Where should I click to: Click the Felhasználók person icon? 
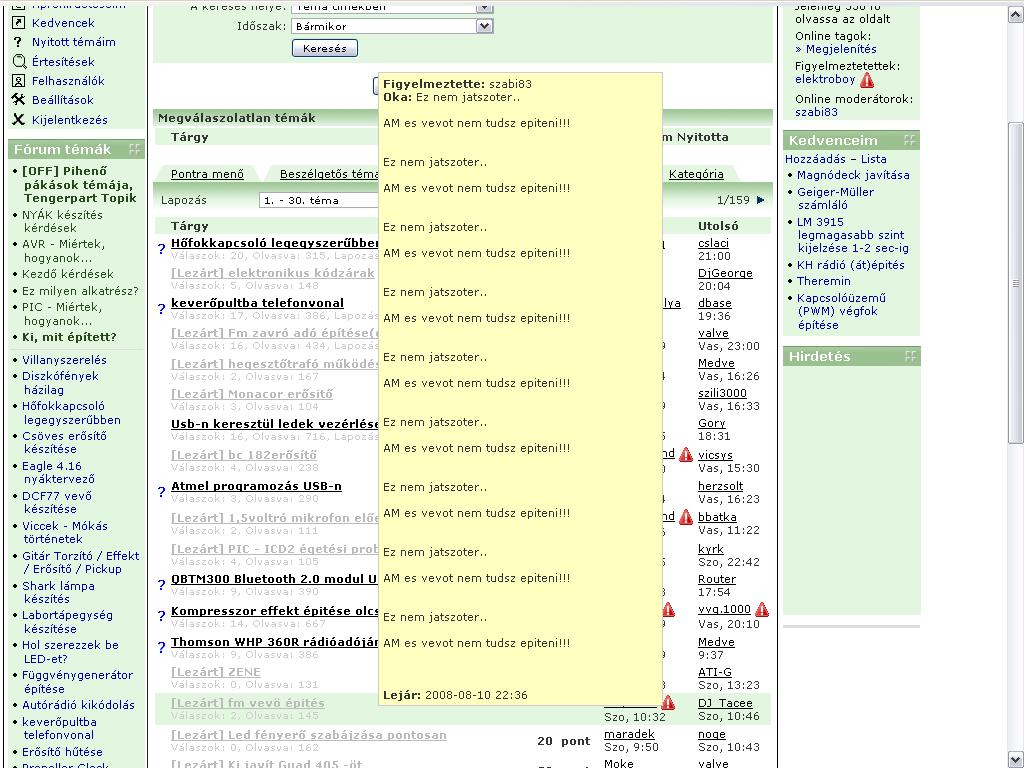click(19, 81)
